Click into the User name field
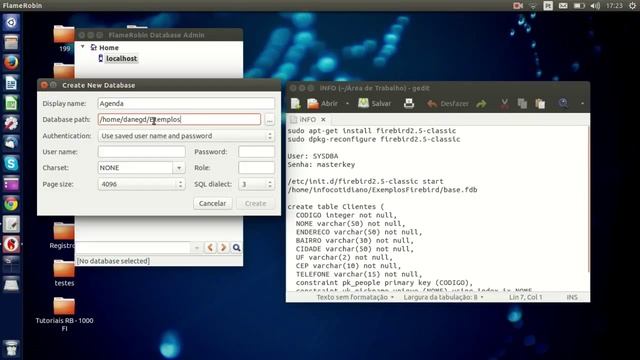Viewport: 640px width, 360px height. [141, 152]
